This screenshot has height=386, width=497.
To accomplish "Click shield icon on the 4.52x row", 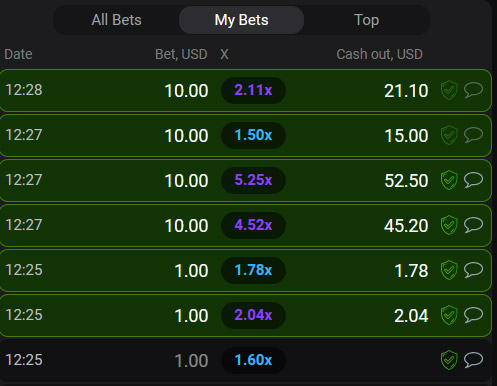I will click(449, 225).
